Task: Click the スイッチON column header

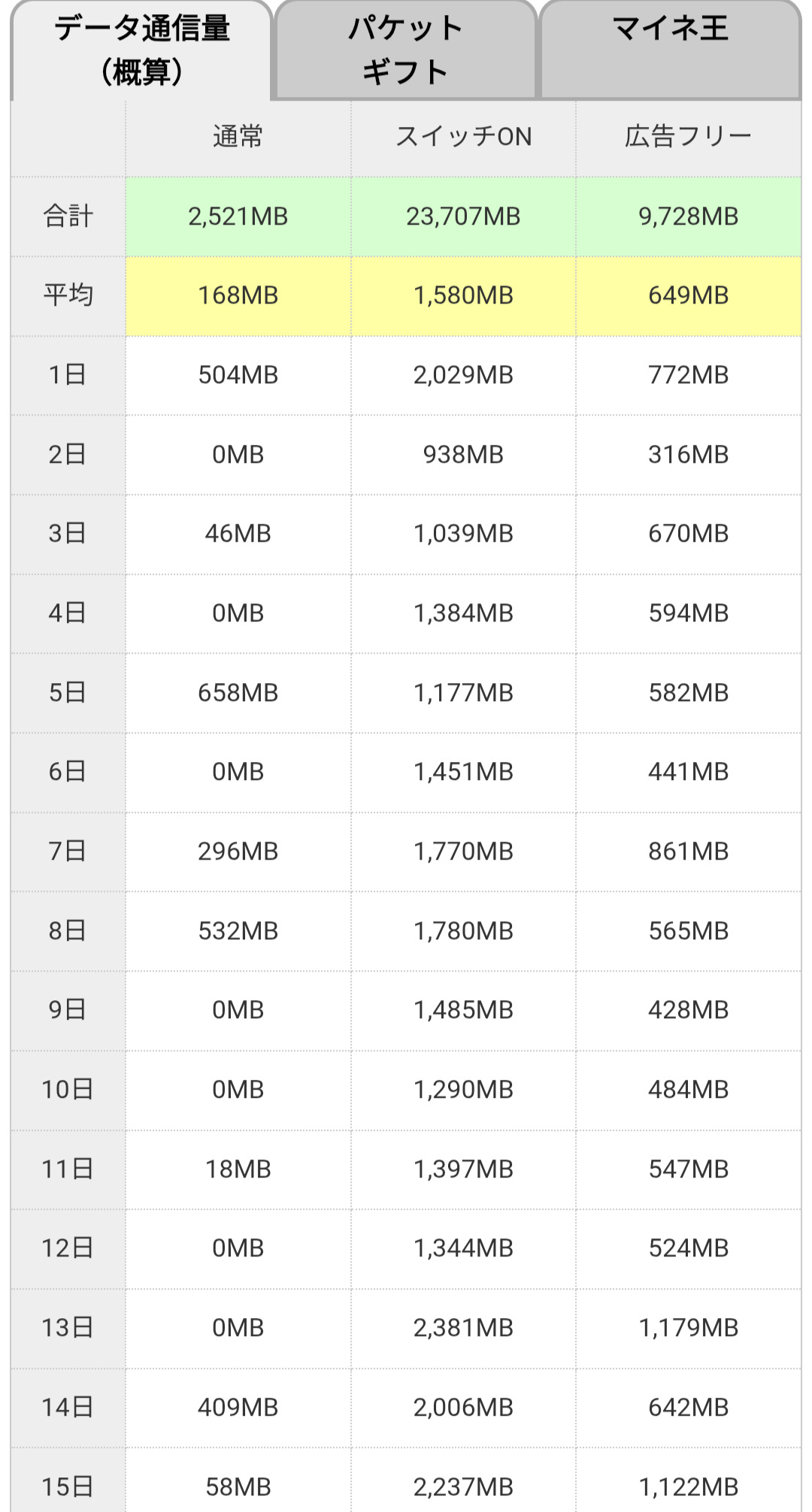Action: (463, 137)
